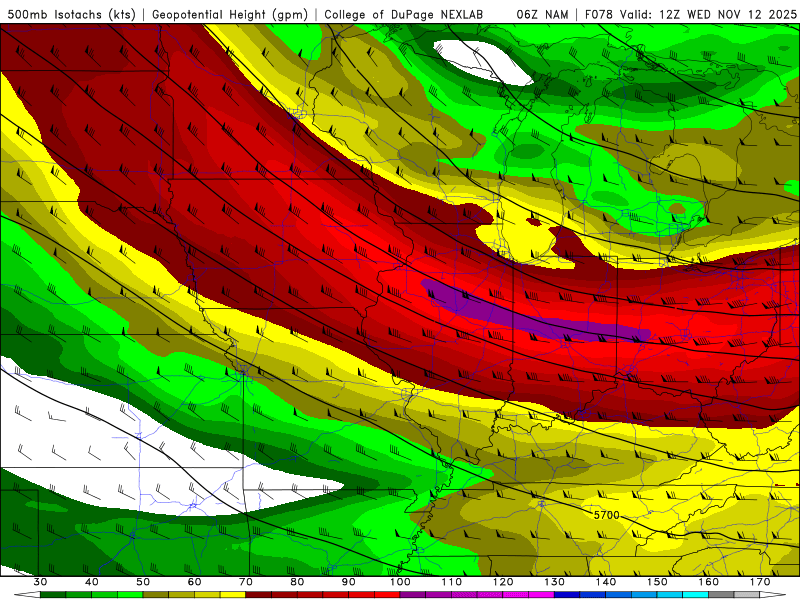Click the 'College of DuPage NEXLAB' label

pos(404,15)
